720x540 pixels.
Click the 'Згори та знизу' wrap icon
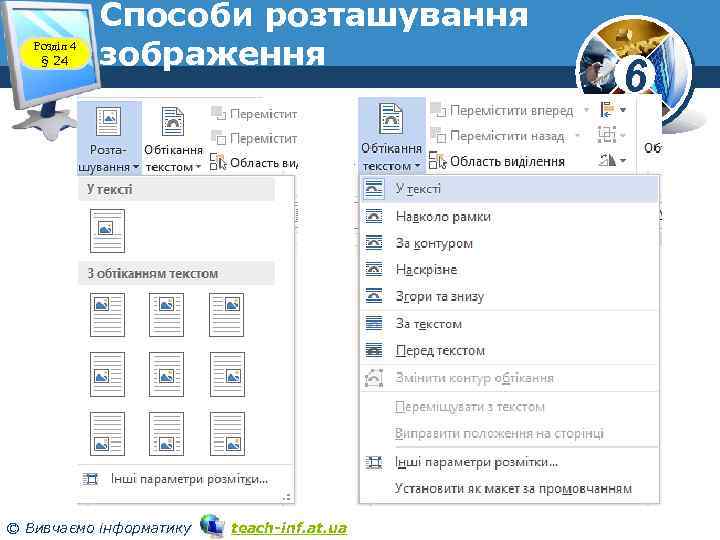(x=374, y=296)
